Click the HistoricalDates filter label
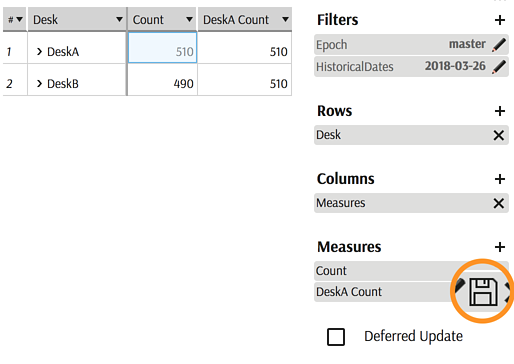Image resolution: width=514 pixels, height=364 pixels. (x=355, y=67)
